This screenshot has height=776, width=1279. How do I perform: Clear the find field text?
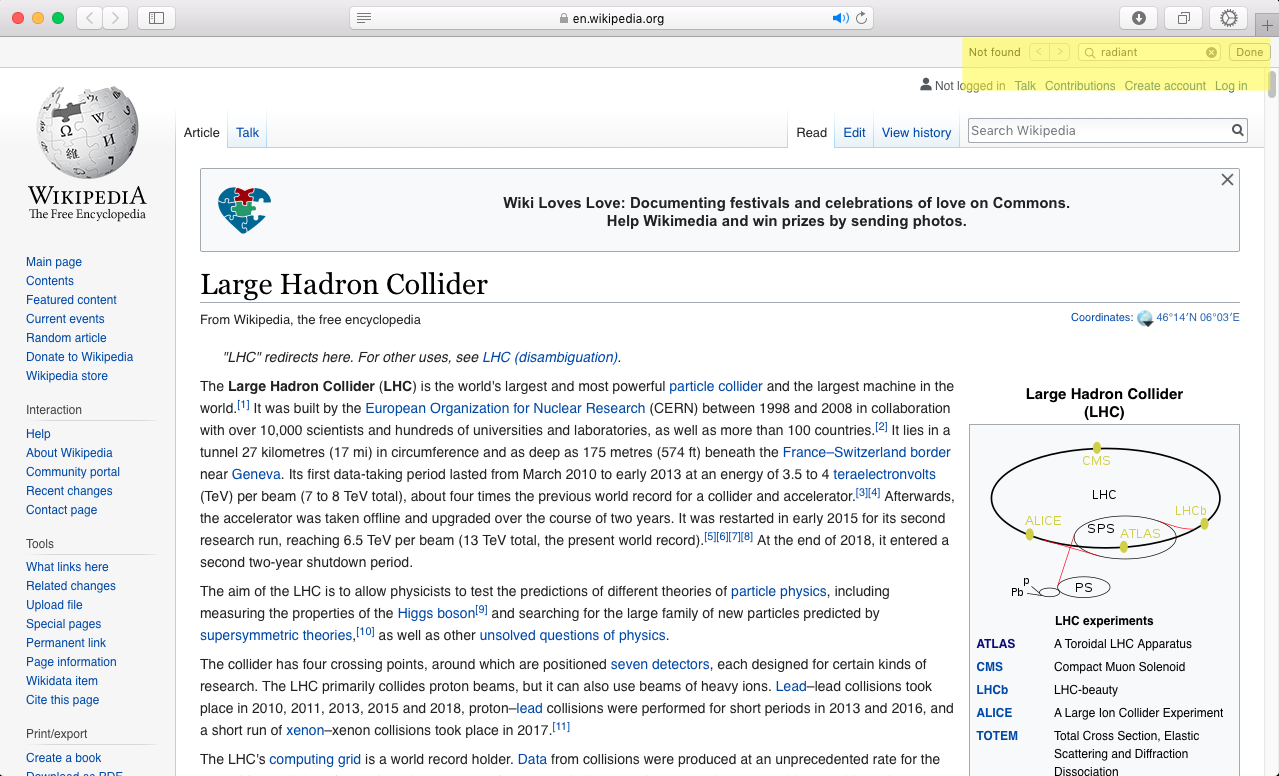click(1211, 52)
